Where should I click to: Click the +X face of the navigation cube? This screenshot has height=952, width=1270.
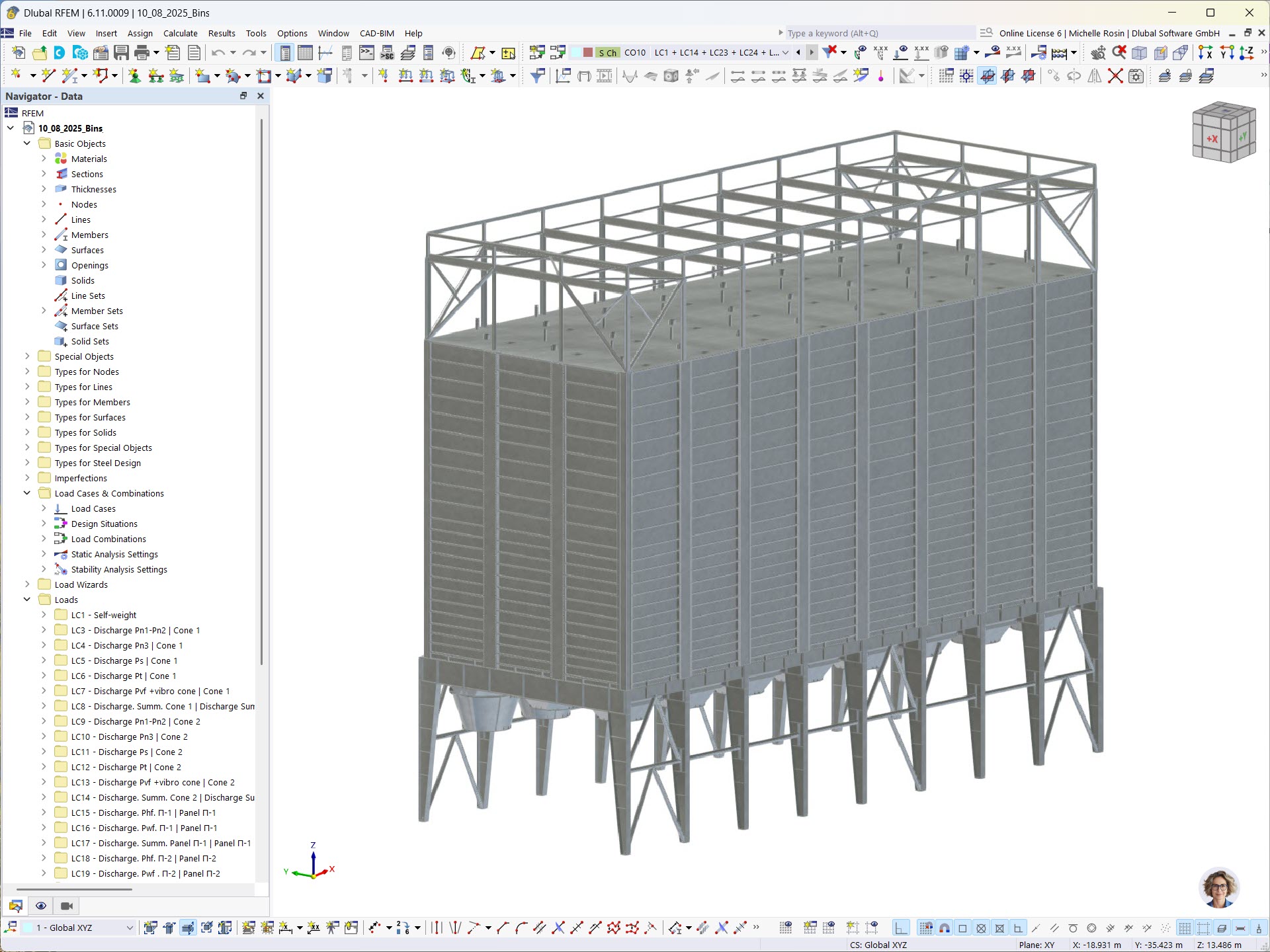pyautogui.click(x=1213, y=138)
